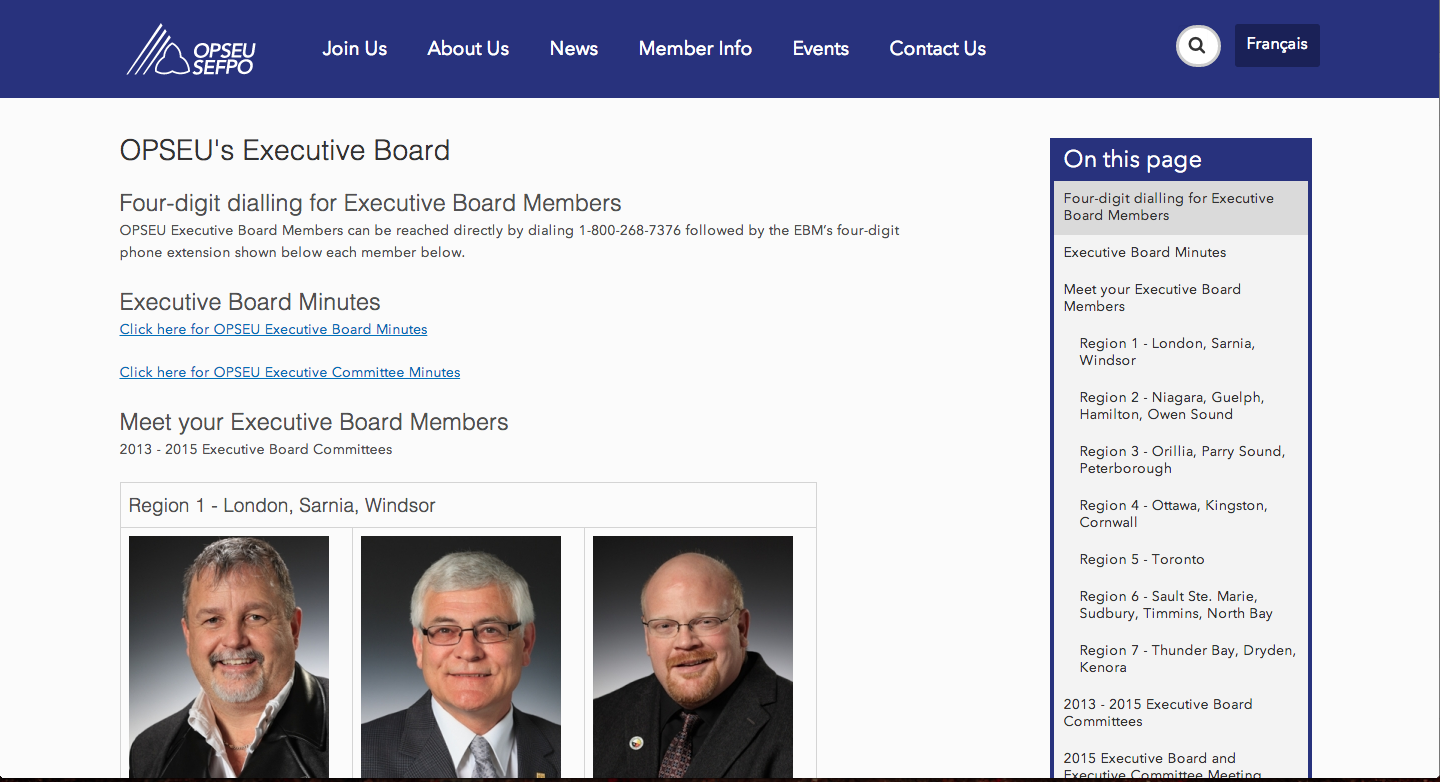Go to the News section
Viewport: 1440px width, 782px height.
(x=574, y=48)
